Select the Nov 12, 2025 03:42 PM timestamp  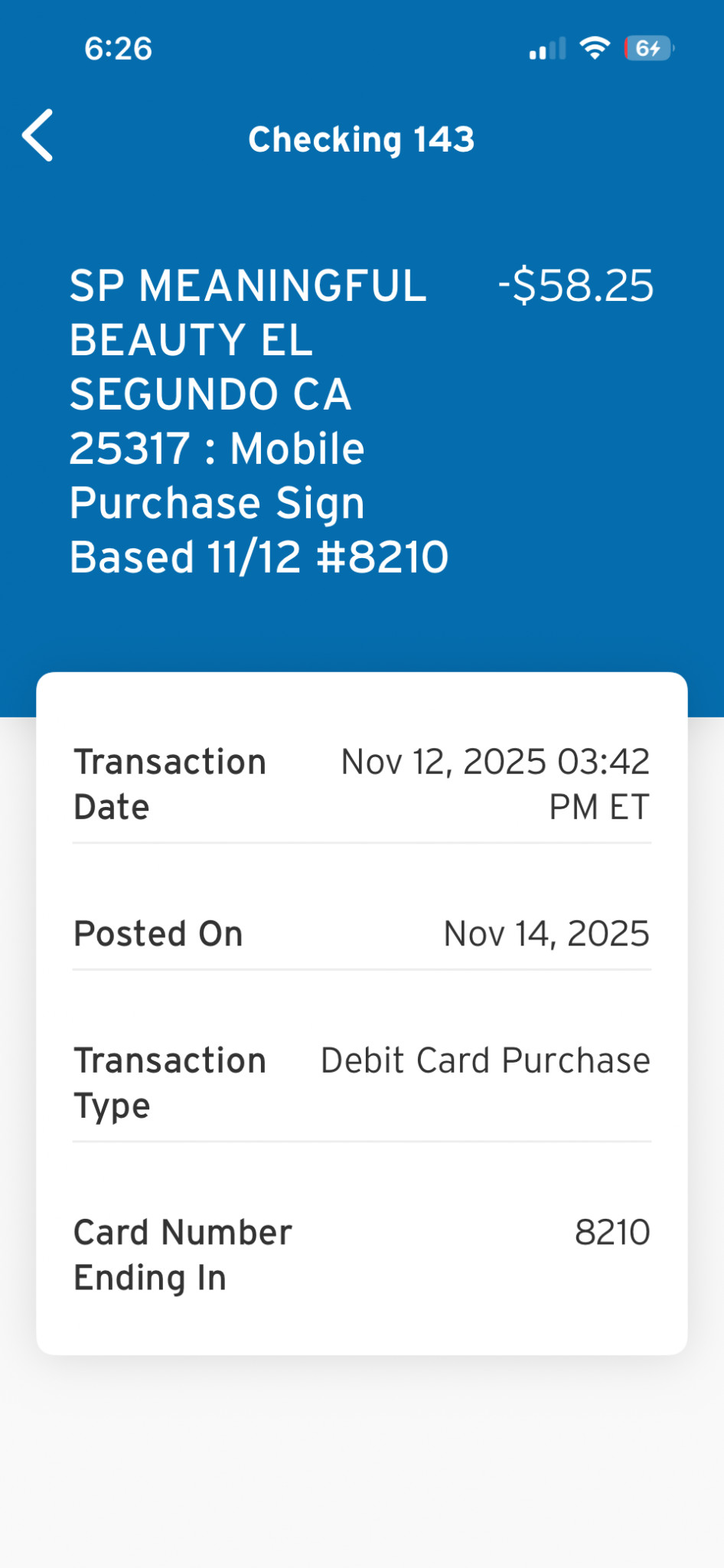[495, 784]
